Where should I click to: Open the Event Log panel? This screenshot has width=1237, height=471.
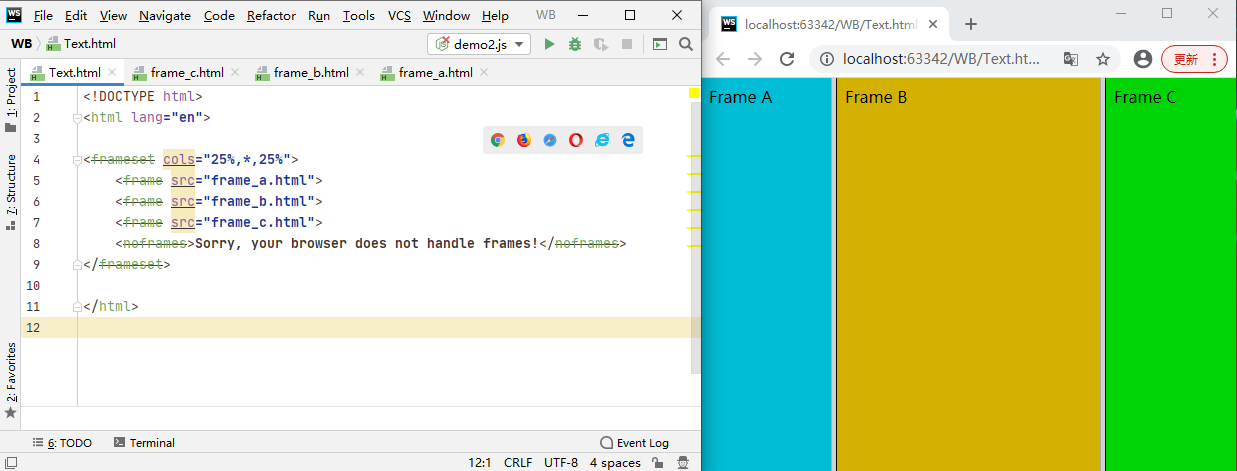tap(634, 443)
